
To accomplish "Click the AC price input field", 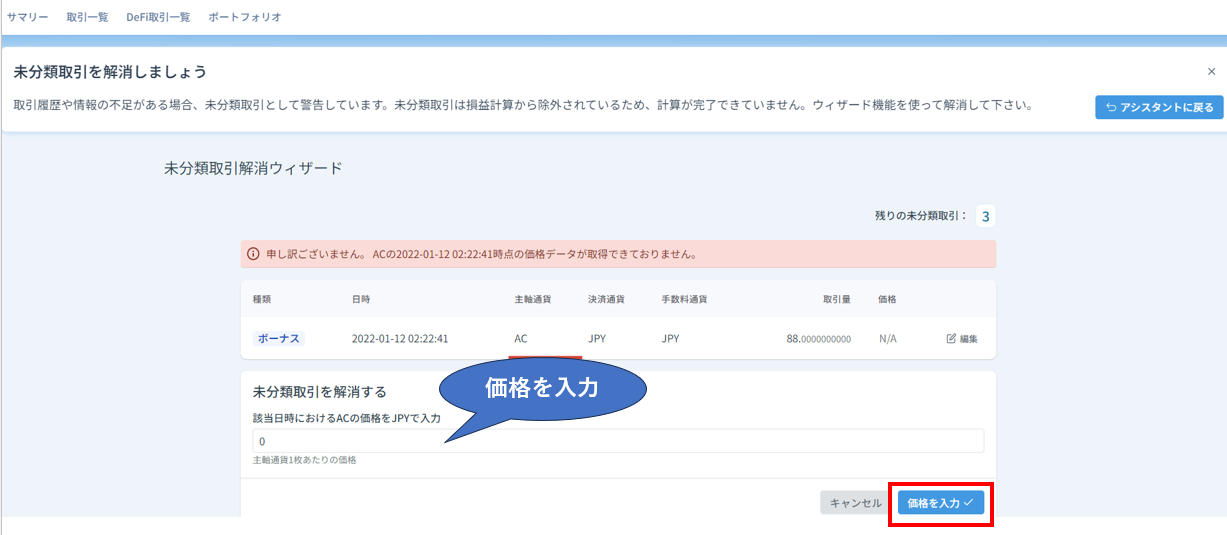I will [x=618, y=441].
